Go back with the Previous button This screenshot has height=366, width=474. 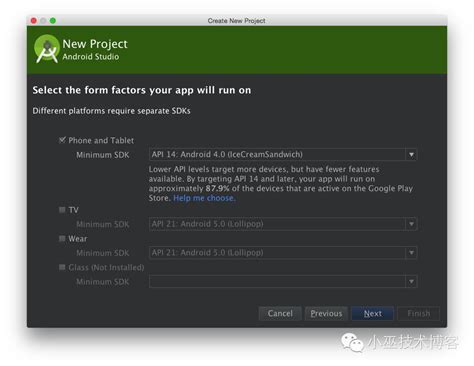tap(326, 313)
